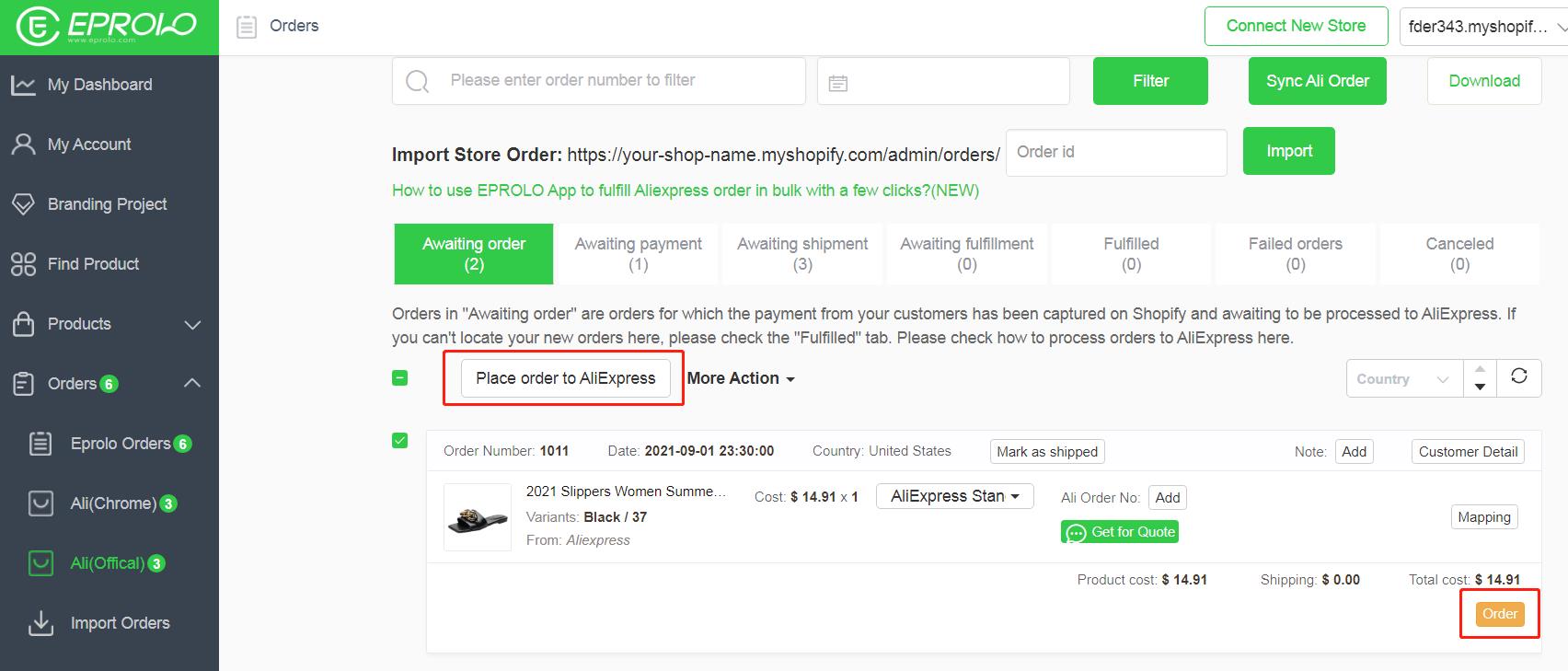Open the Country sort dropdown
Viewport: 1568px width, 671px height.
pyautogui.click(x=1404, y=379)
